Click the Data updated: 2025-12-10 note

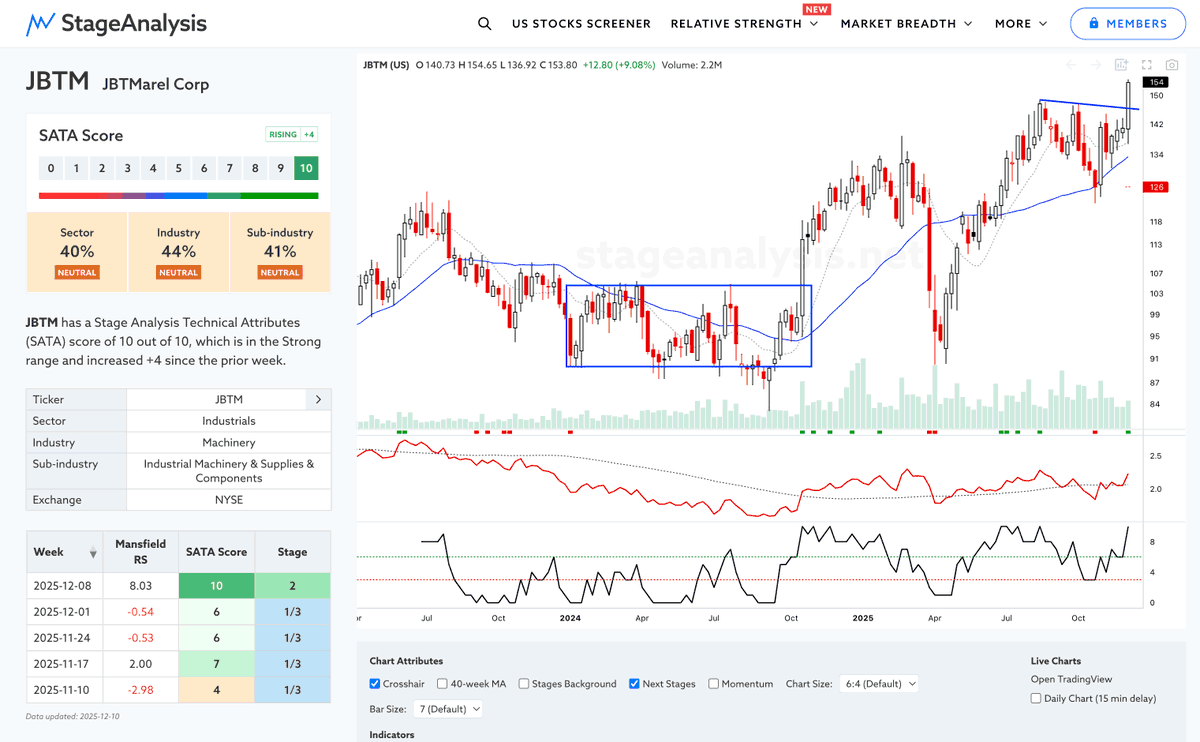[x=73, y=716]
